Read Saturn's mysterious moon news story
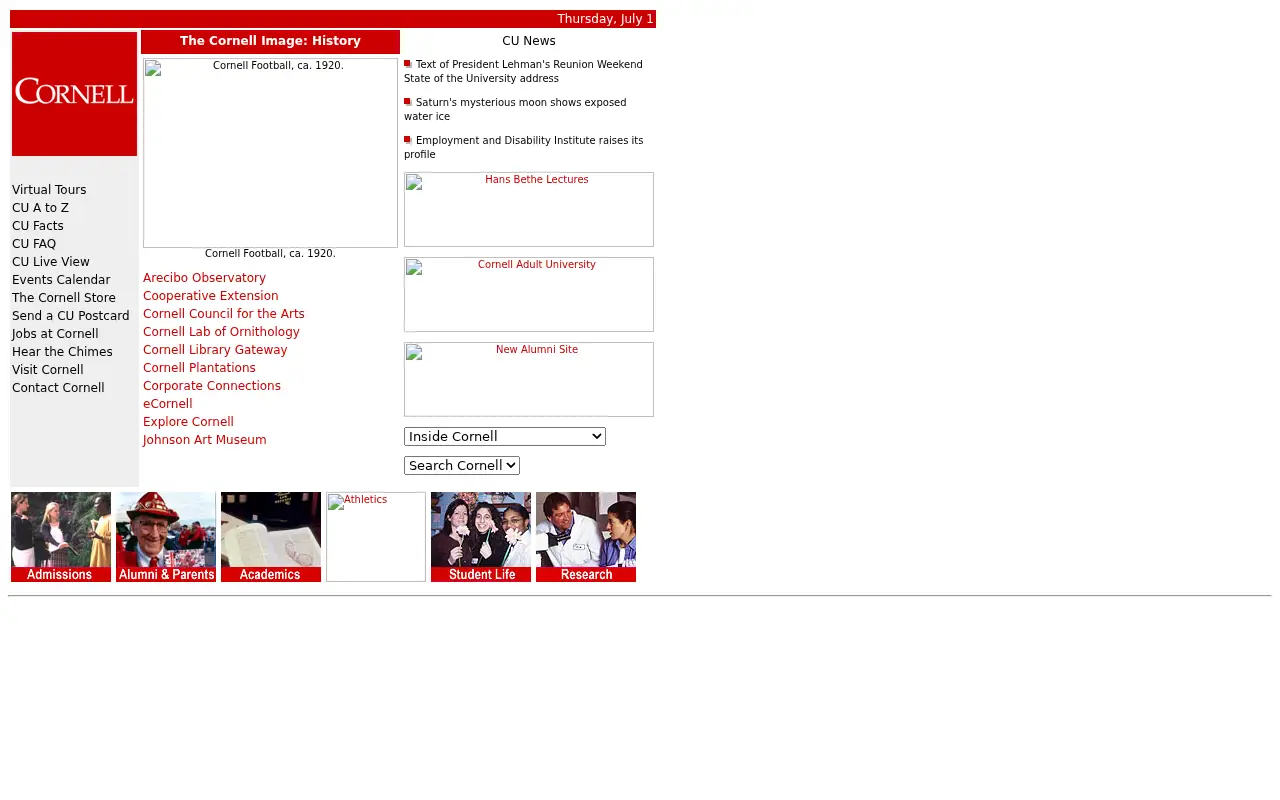The image size is (1280, 800). [x=515, y=110]
